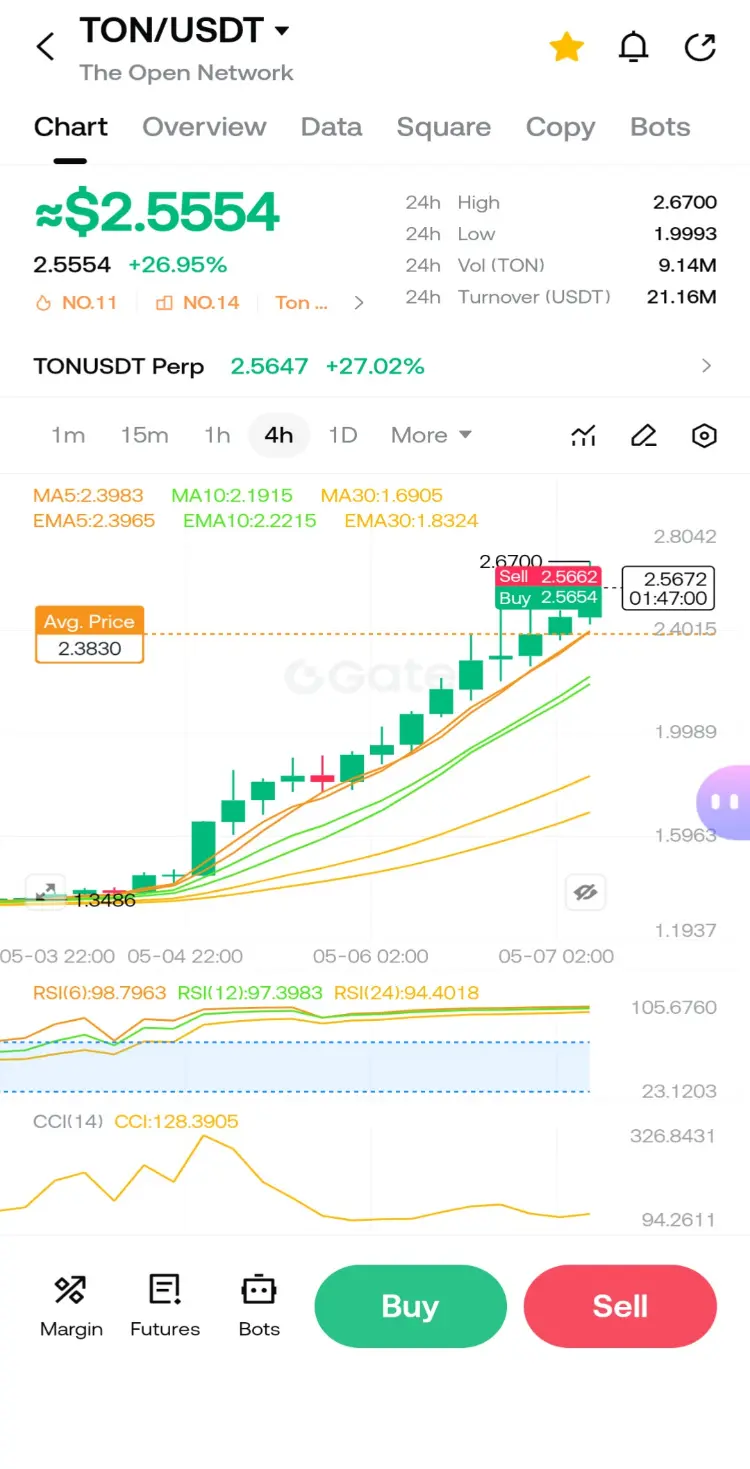Toggle the favorite star icon
Image resolution: width=750 pixels, height=1469 pixels.
[x=567, y=46]
